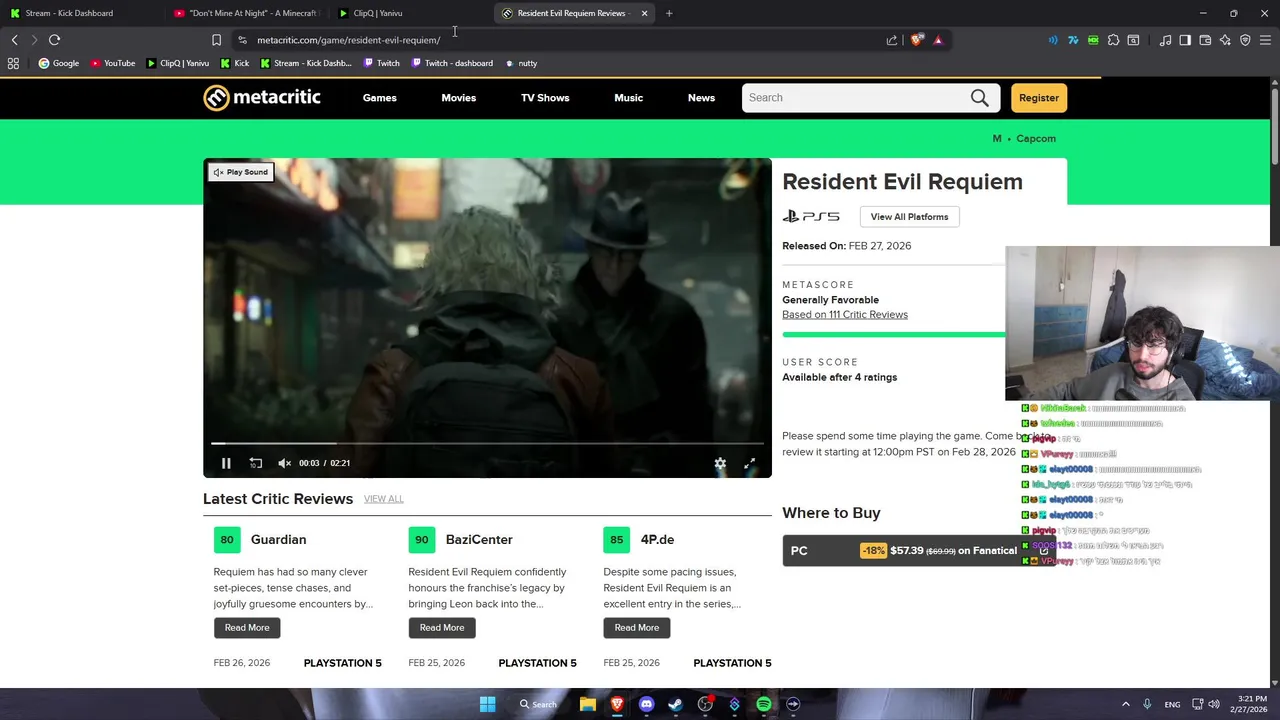Click Play Sound on the trailer
This screenshot has width=1280, height=720.
click(241, 172)
